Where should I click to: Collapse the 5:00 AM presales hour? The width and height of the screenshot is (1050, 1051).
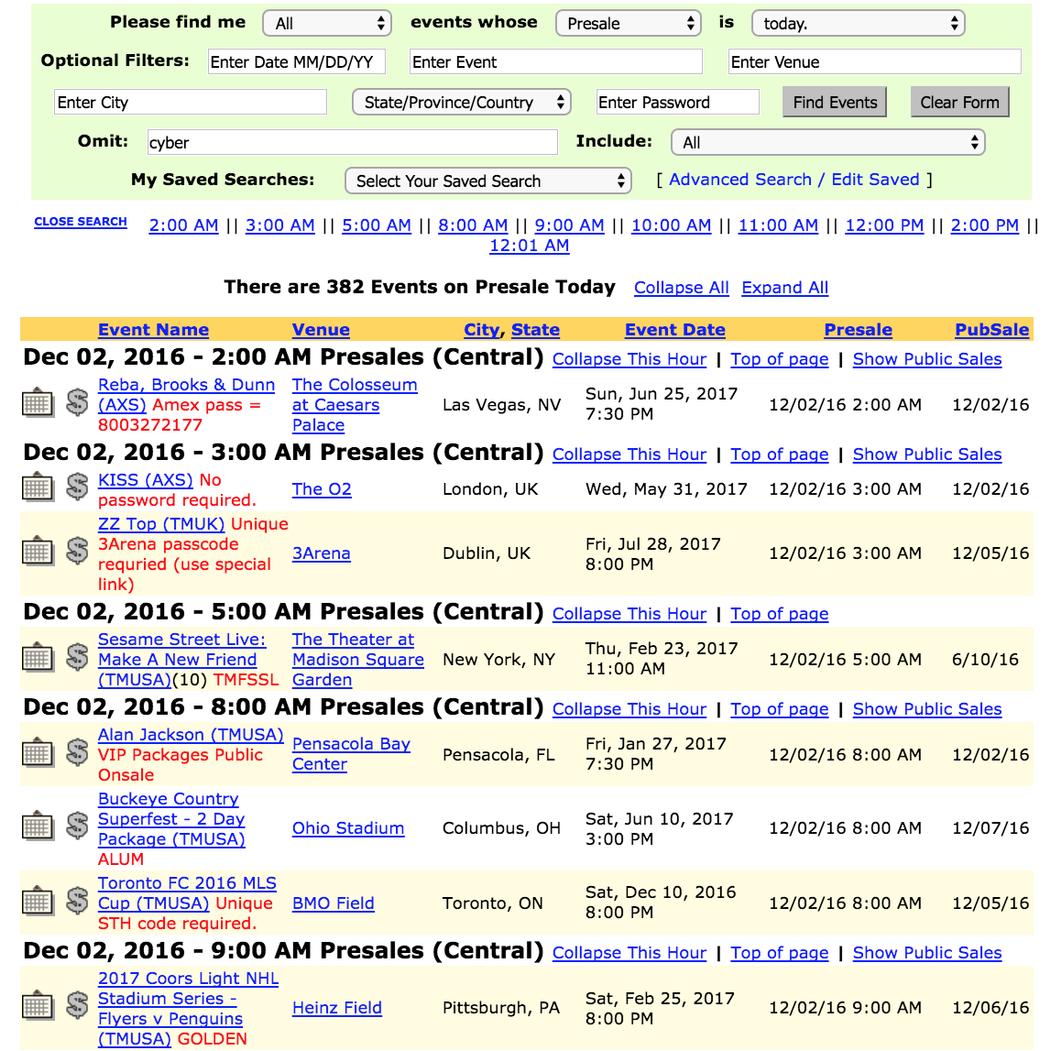tap(629, 614)
